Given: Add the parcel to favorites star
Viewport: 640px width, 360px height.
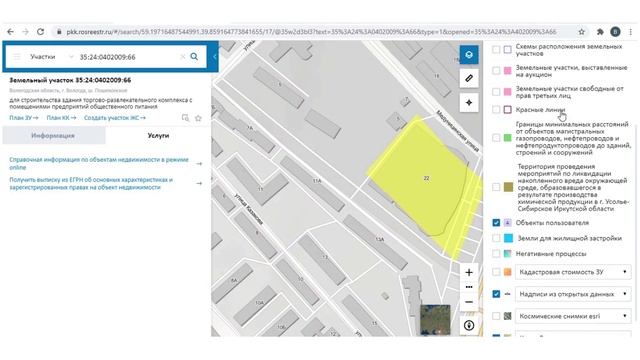Looking at the screenshot, I should point(198,118).
